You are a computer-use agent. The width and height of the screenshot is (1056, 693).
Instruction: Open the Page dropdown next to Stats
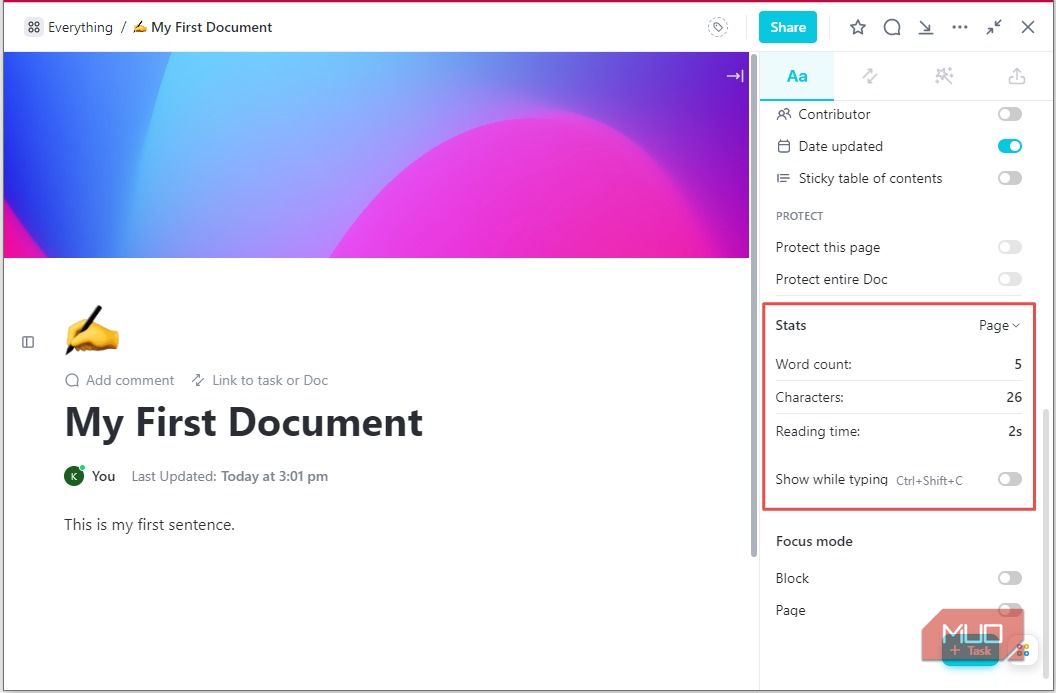tap(997, 325)
